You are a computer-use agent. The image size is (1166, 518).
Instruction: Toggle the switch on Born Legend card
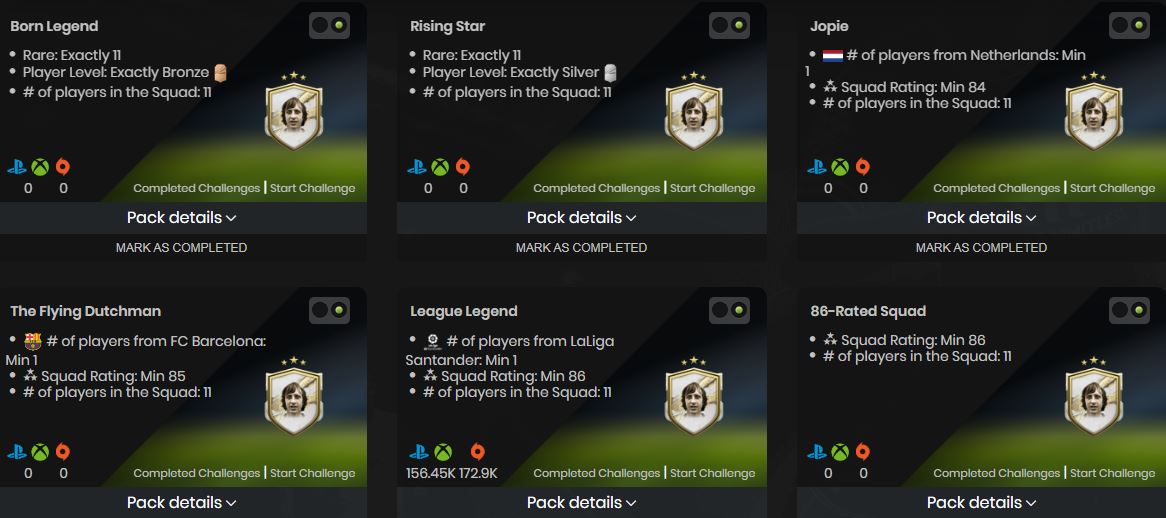click(329, 26)
